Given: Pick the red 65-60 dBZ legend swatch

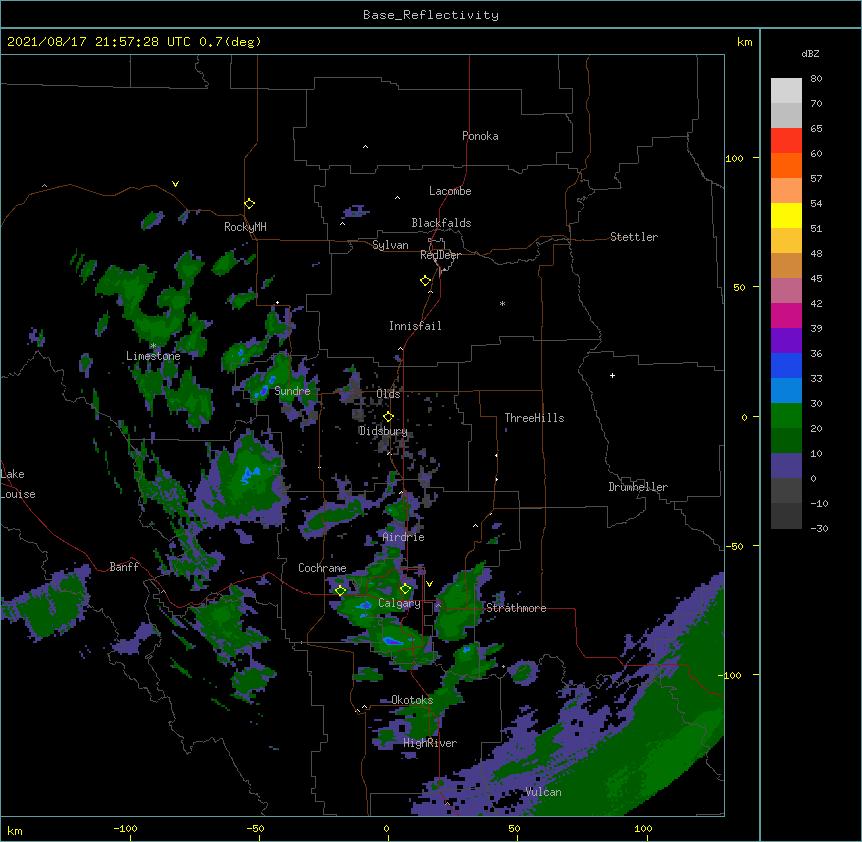Looking at the screenshot, I should (786, 141).
